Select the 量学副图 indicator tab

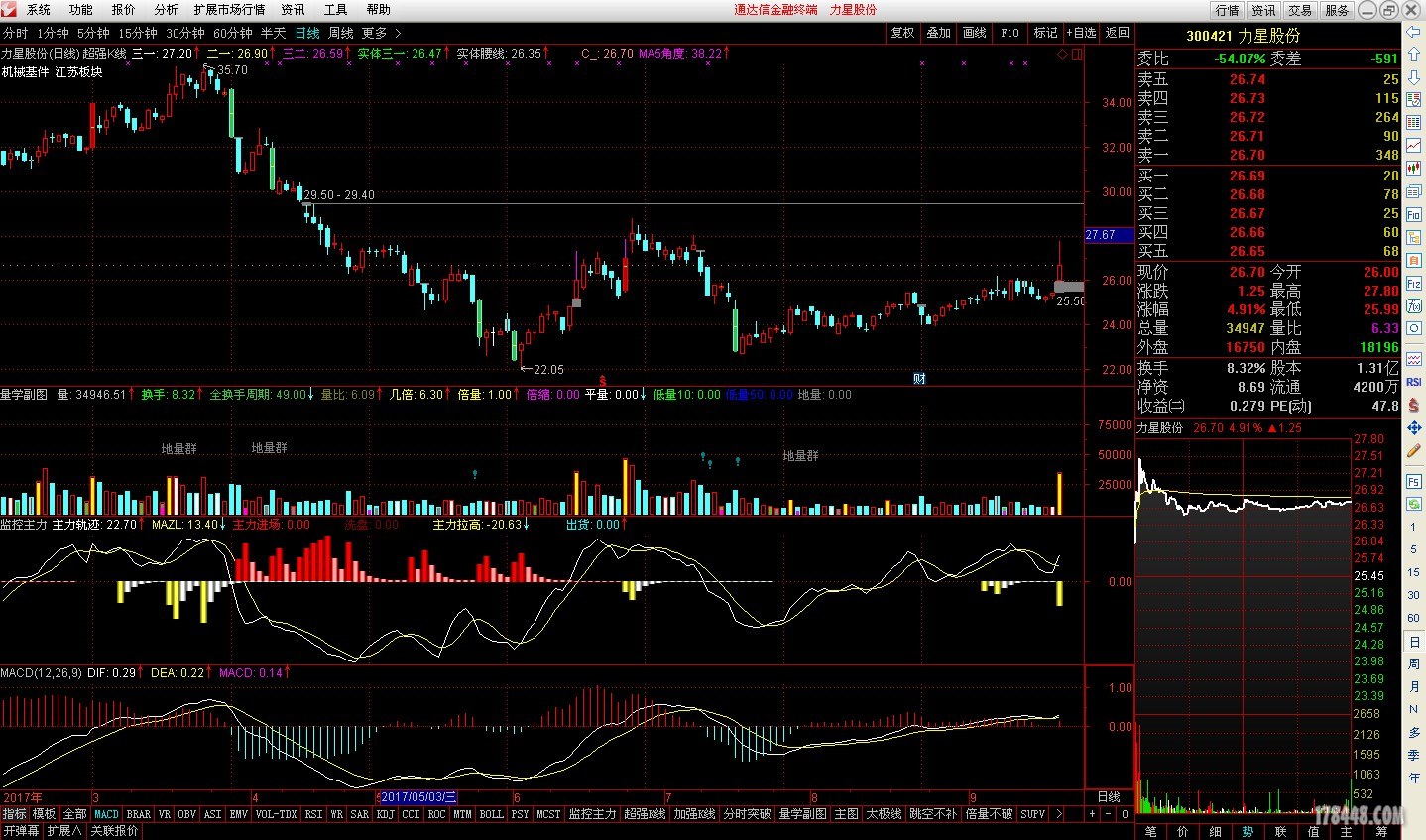pyautogui.click(x=802, y=814)
